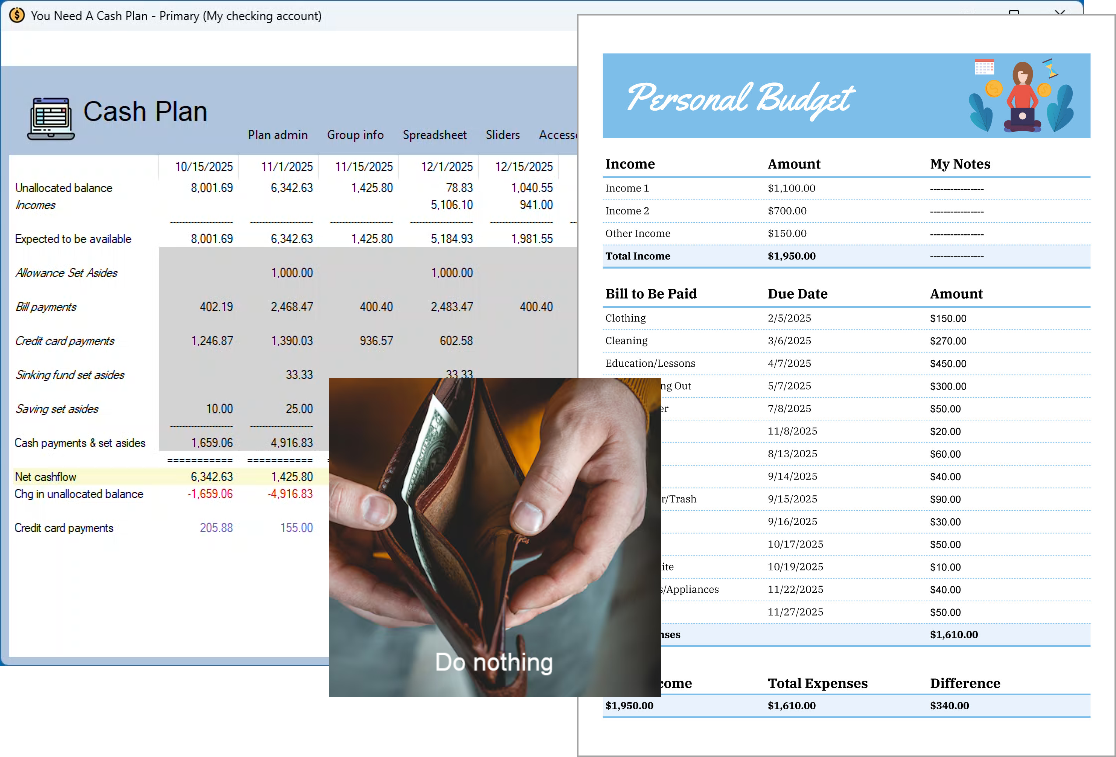Click the Net cashflow row label

[x=46, y=477]
